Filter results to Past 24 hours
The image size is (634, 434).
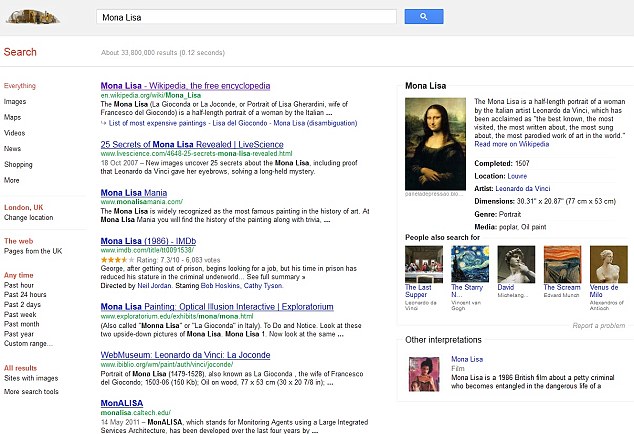tap(25, 294)
